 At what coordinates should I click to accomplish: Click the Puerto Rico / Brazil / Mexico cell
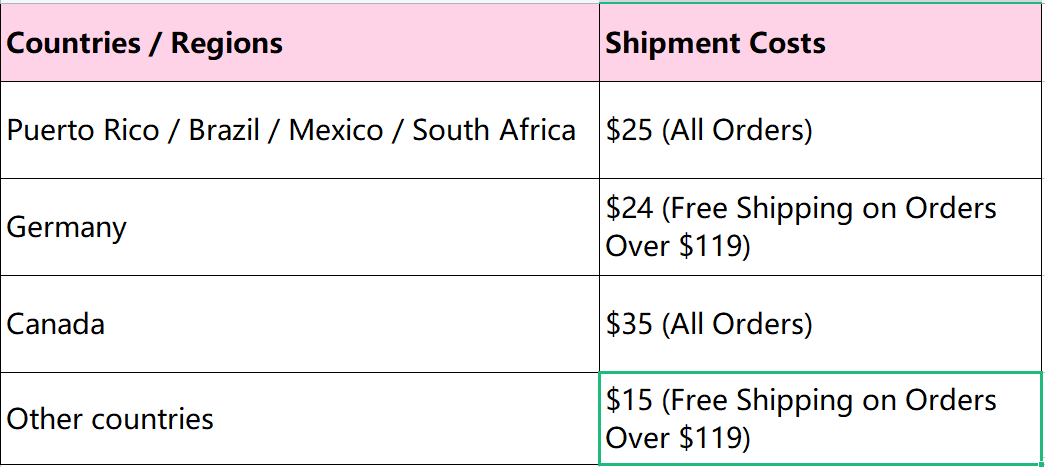pyautogui.click(x=300, y=130)
